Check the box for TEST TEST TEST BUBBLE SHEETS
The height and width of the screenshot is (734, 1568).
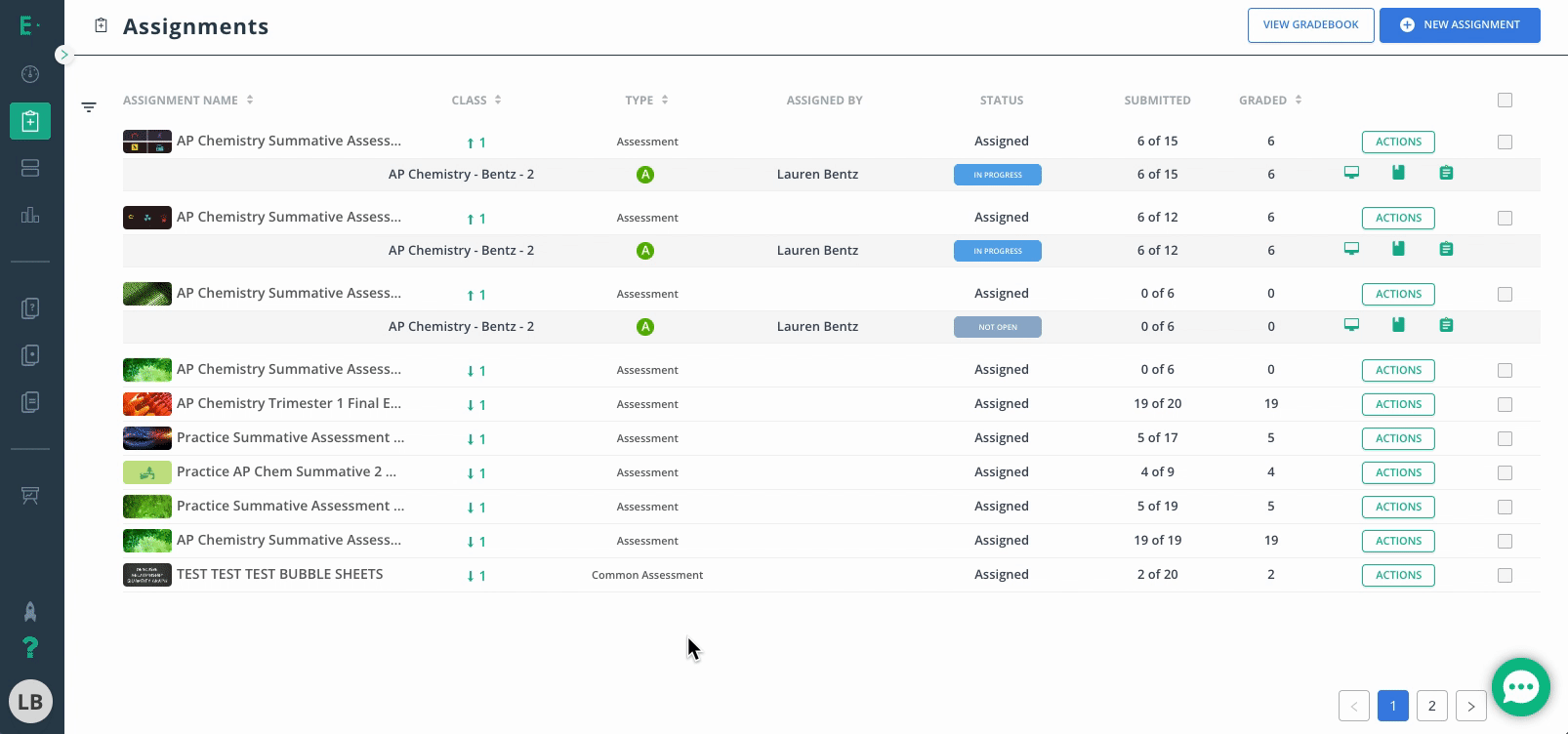click(1505, 576)
